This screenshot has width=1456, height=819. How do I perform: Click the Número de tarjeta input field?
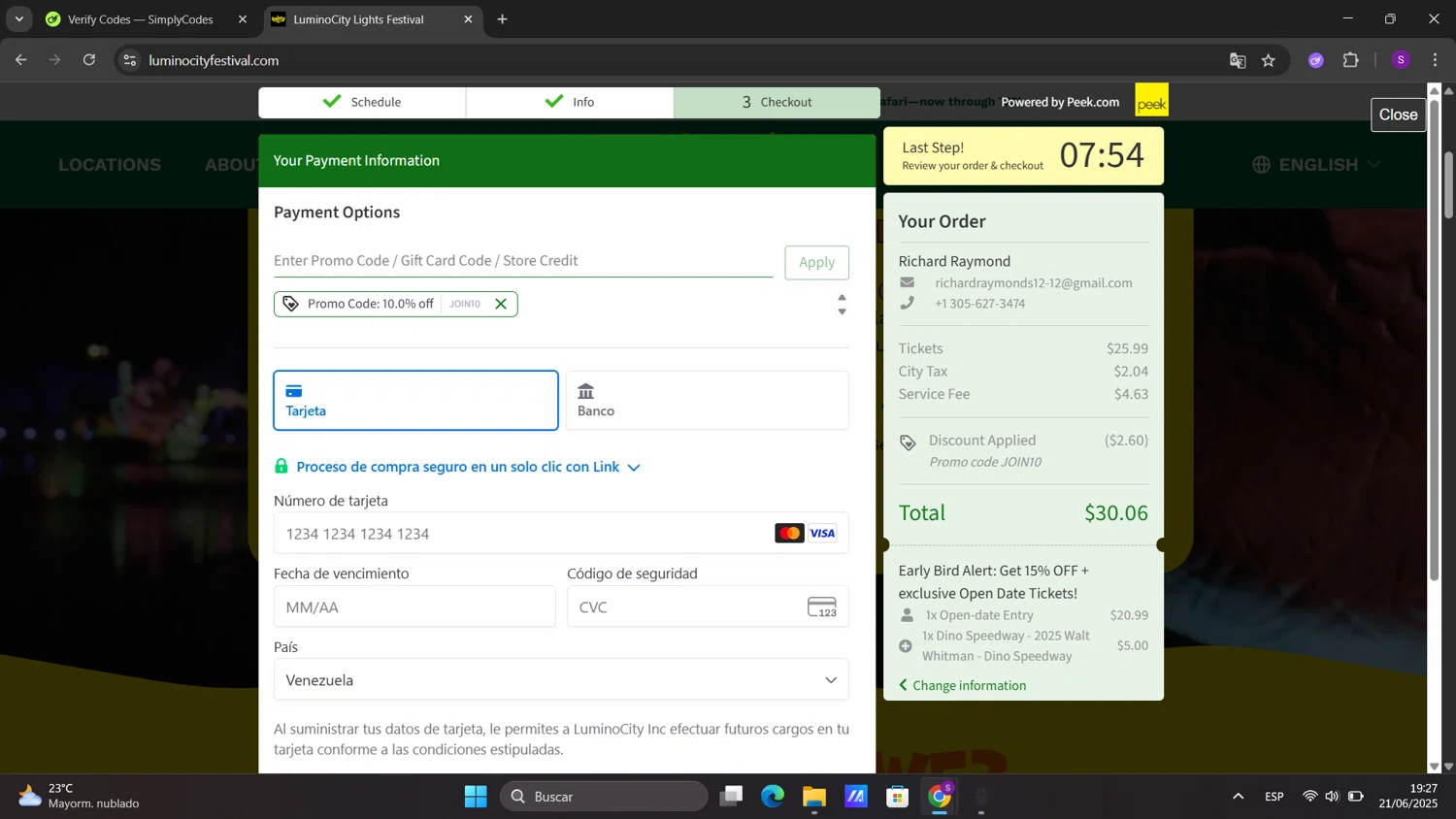click(524, 534)
